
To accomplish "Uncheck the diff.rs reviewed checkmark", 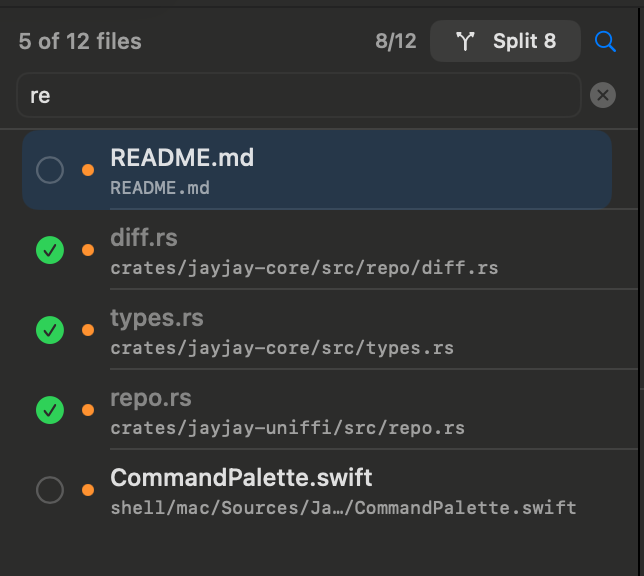I will 49,250.
